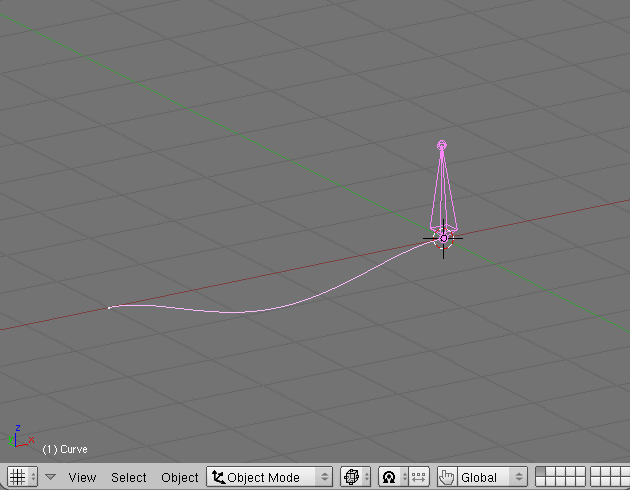Open the rotation/scaling pivot selector

[x=393, y=477]
